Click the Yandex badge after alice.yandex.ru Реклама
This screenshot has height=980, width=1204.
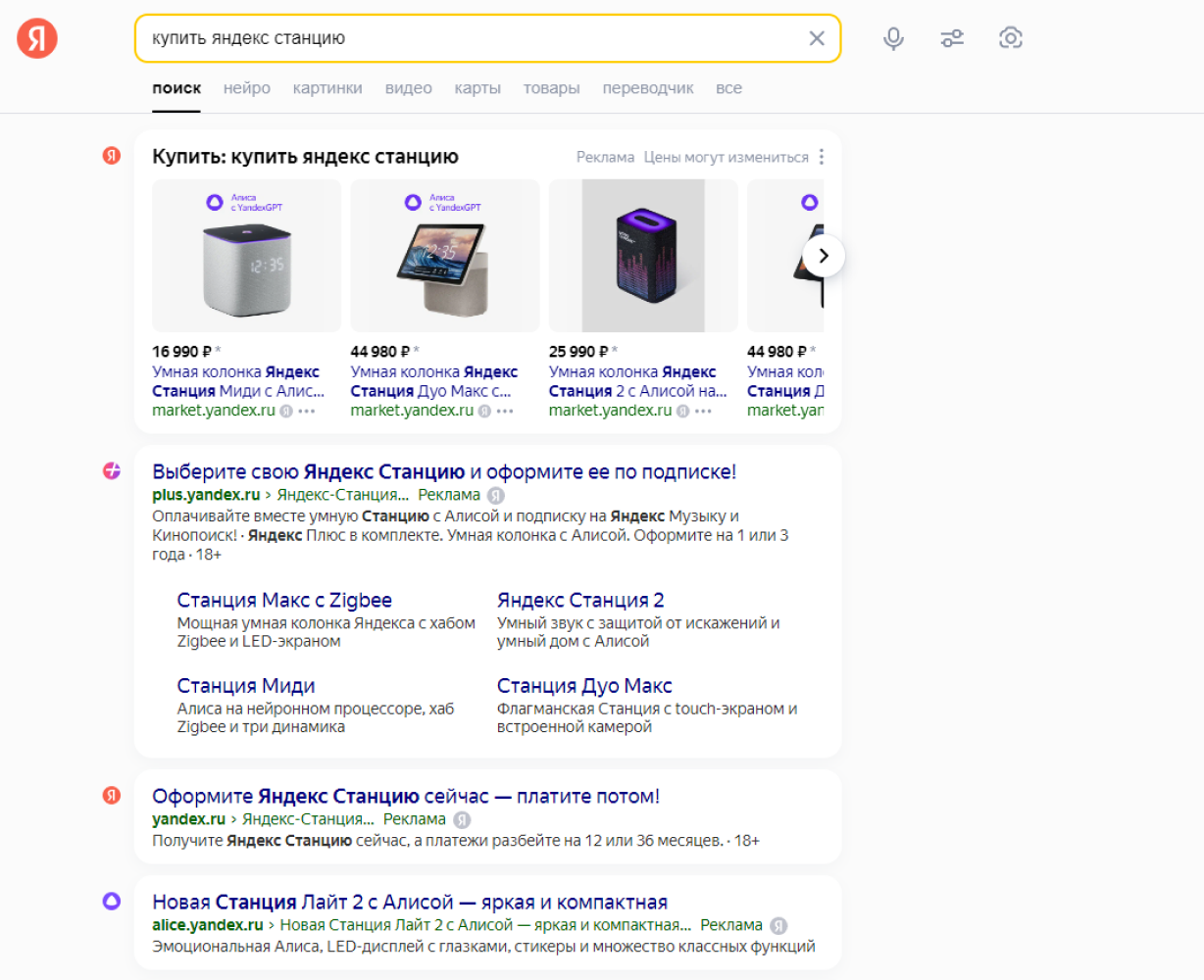778,926
